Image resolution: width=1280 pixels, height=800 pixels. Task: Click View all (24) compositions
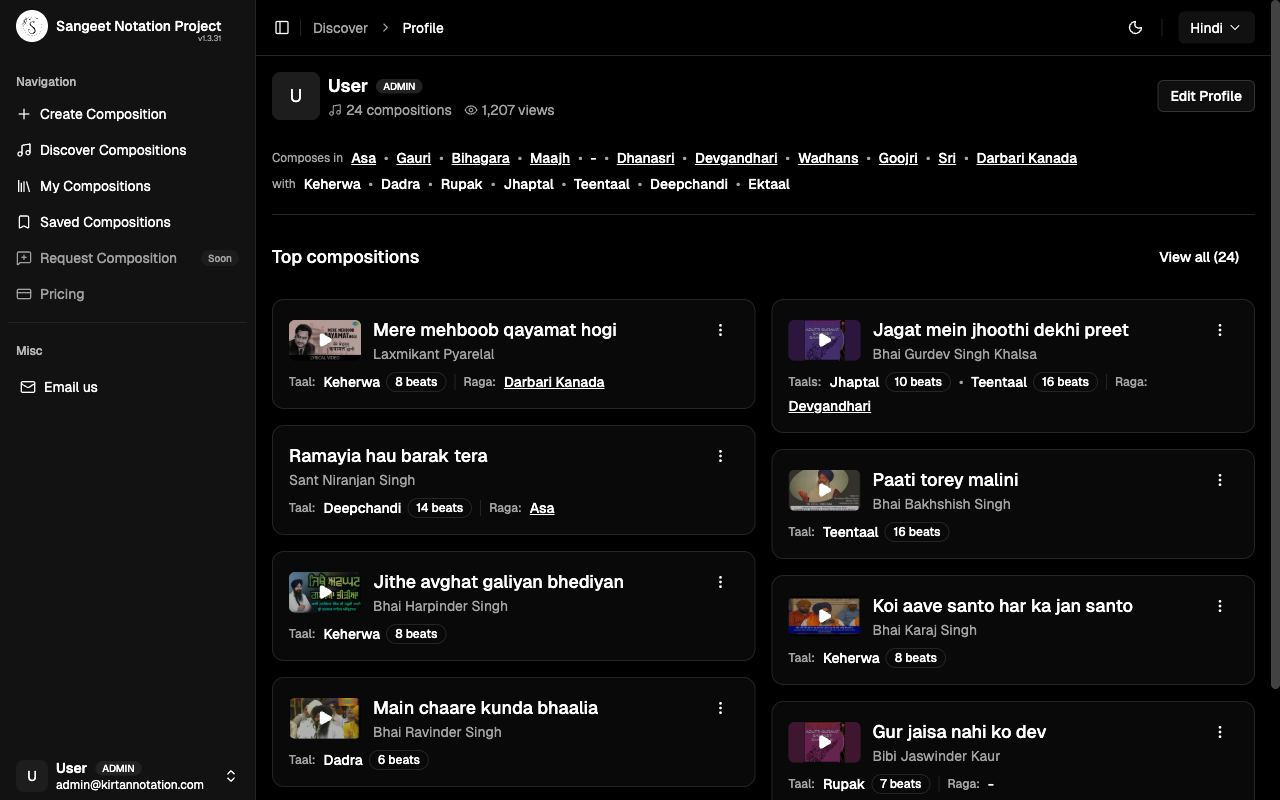click(1198, 257)
